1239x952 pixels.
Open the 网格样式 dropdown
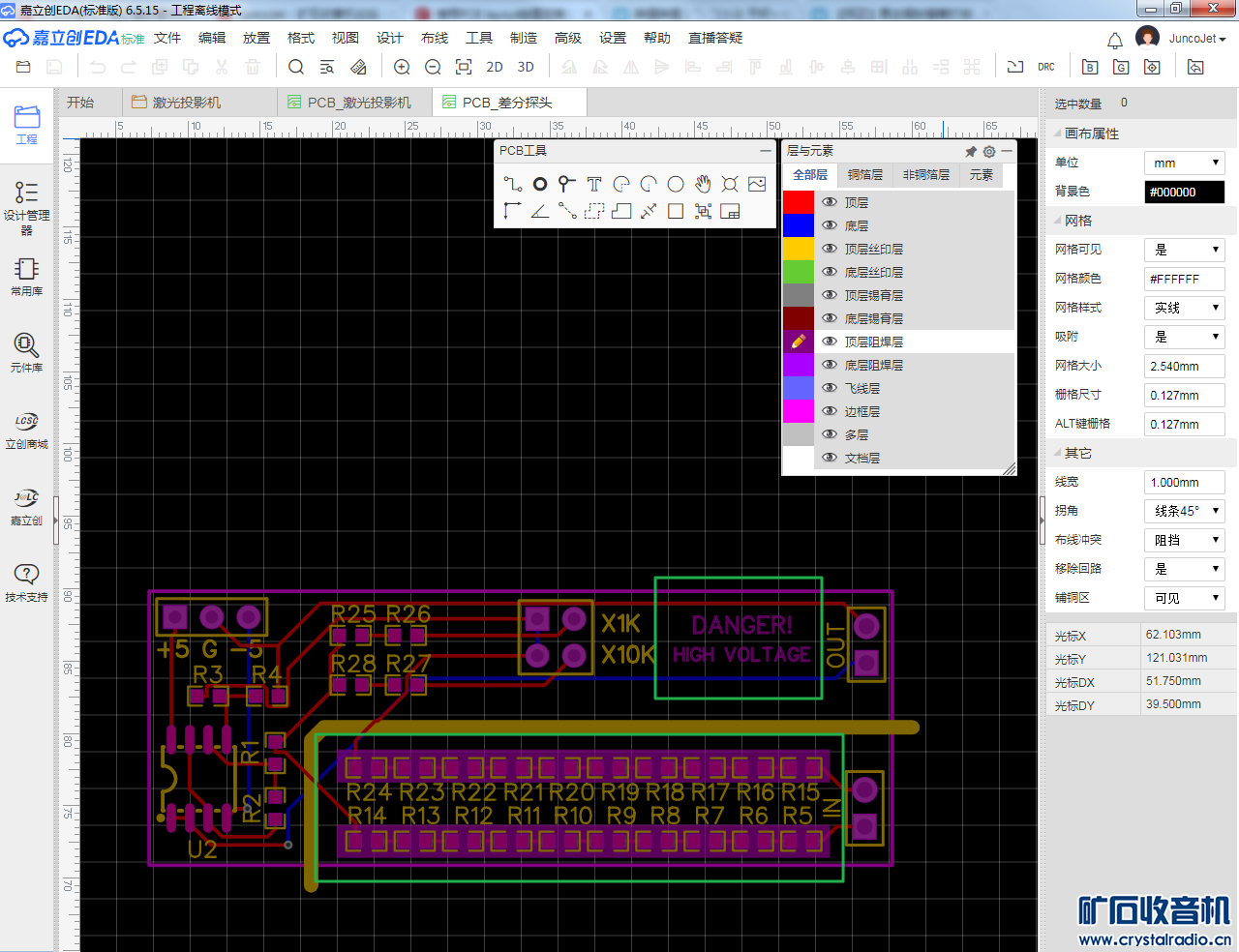(1184, 308)
